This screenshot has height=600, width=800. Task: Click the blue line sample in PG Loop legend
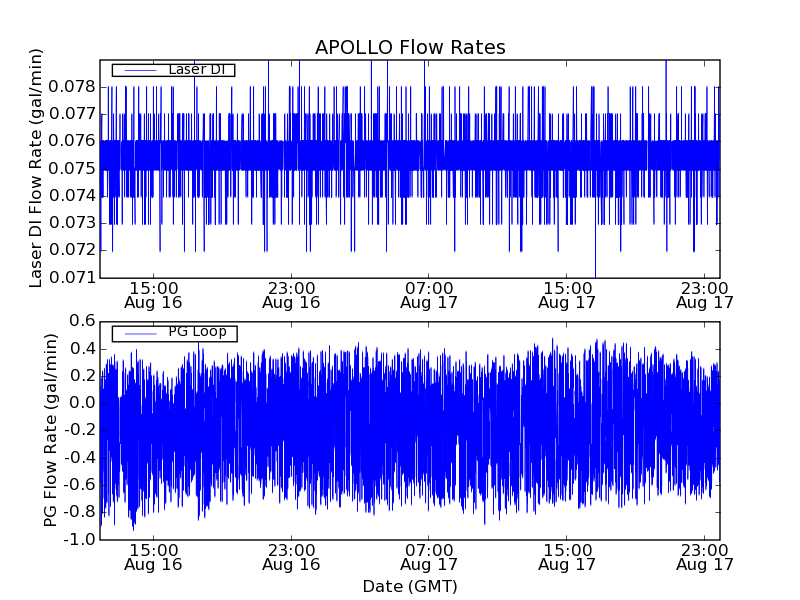[139, 333]
